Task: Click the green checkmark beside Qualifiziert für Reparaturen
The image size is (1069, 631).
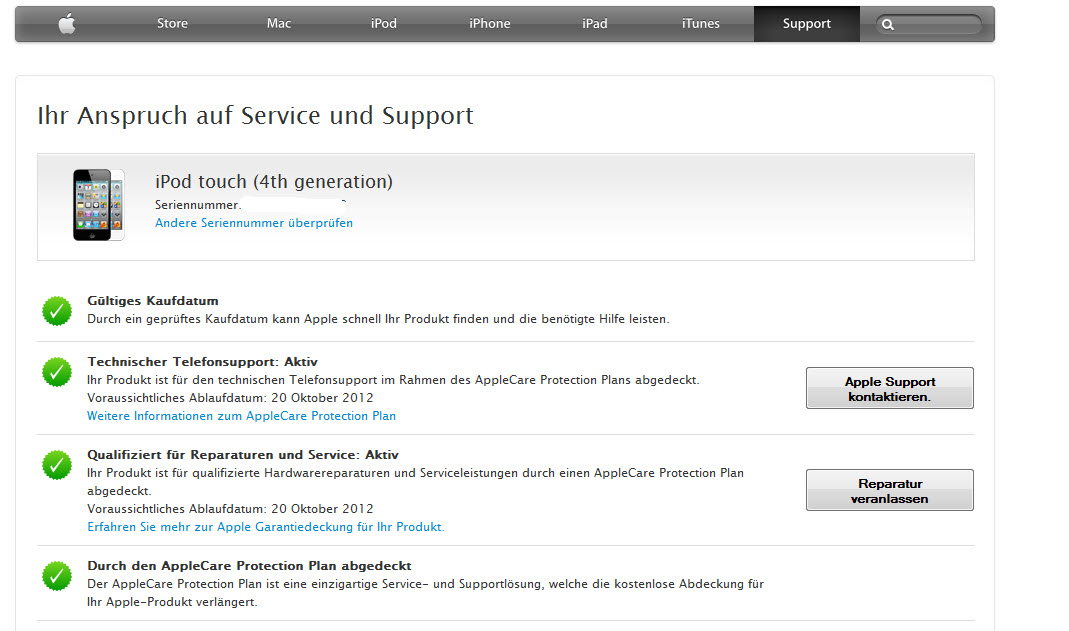Action: coord(57,465)
